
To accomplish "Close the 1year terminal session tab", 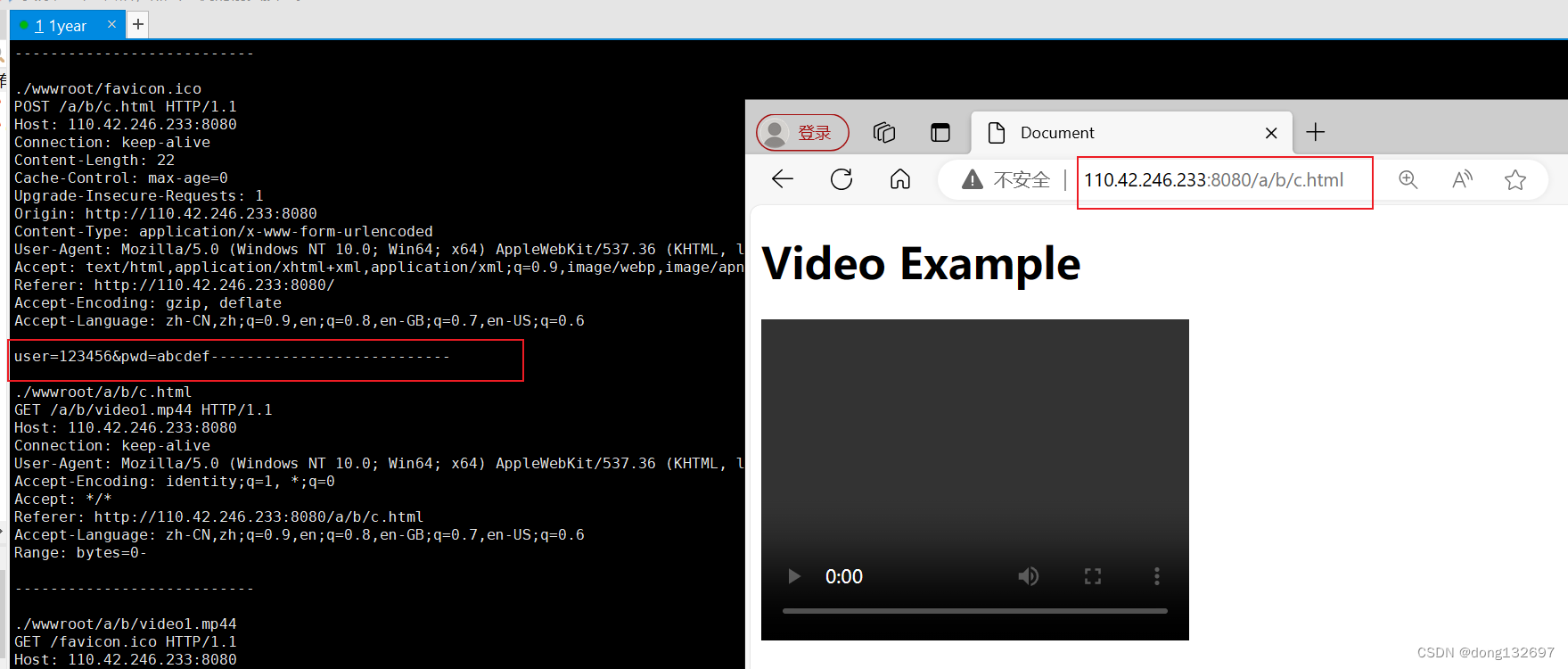I will tap(111, 24).
